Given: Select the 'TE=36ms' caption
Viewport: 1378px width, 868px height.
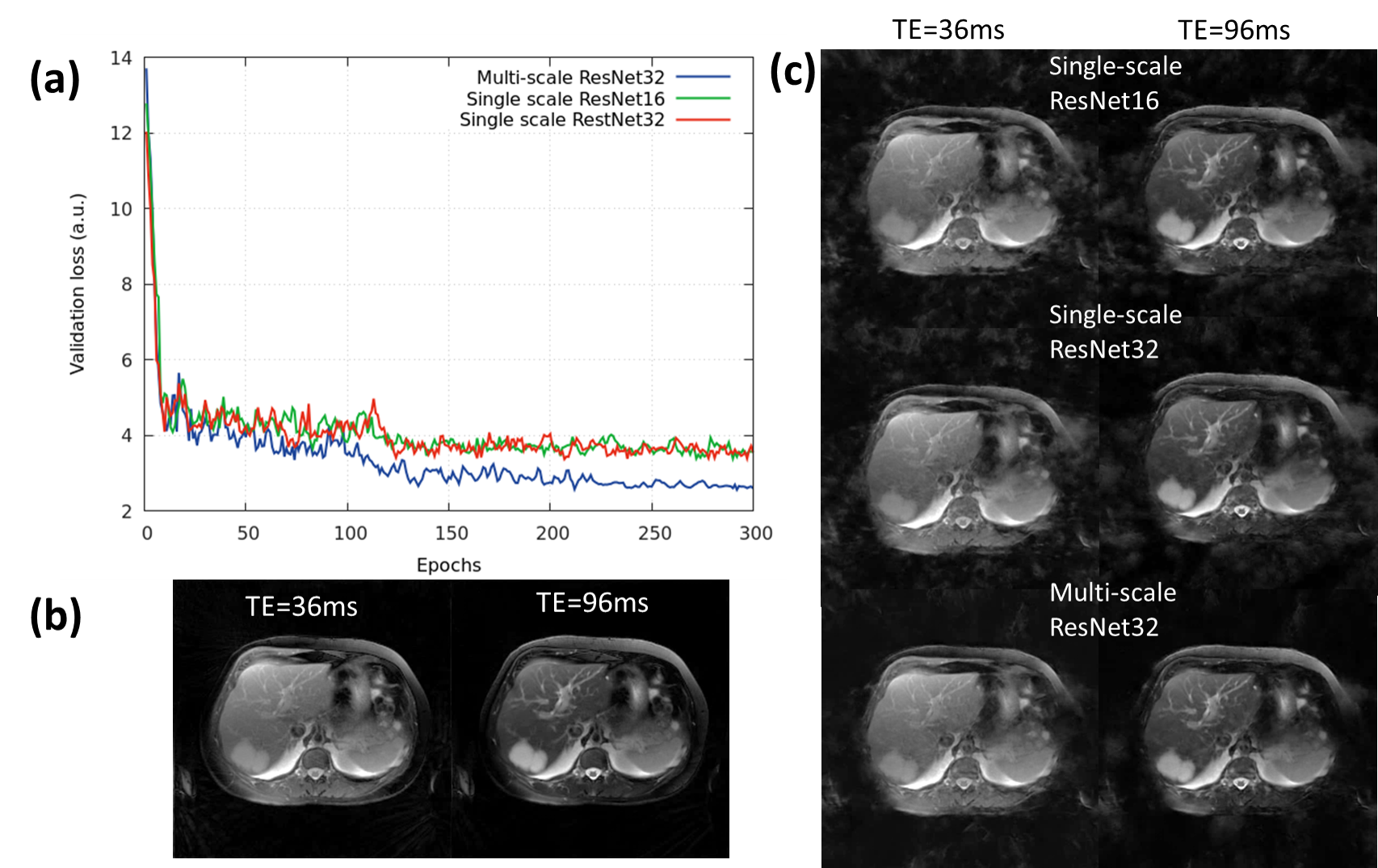Looking at the screenshot, I should click(301, 606).
